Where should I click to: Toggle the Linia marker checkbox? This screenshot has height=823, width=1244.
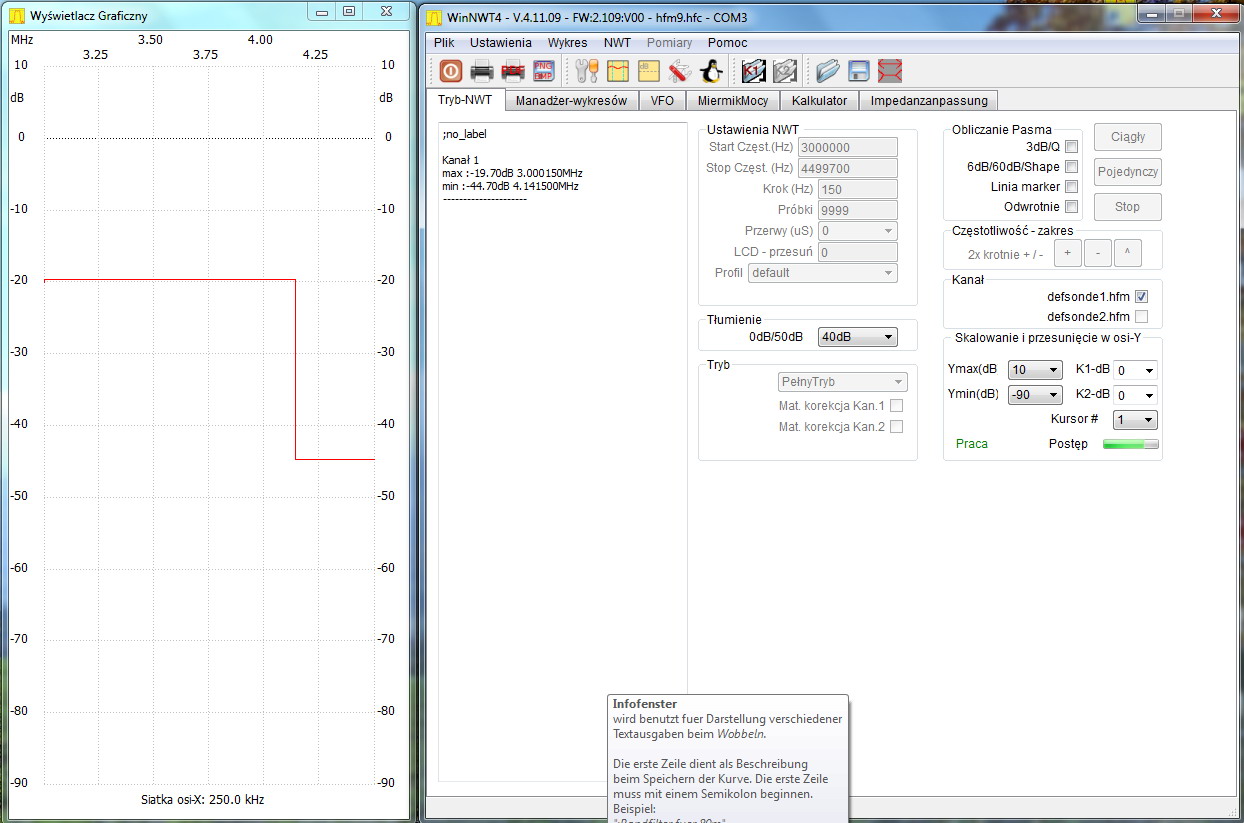pos(1071,187)
